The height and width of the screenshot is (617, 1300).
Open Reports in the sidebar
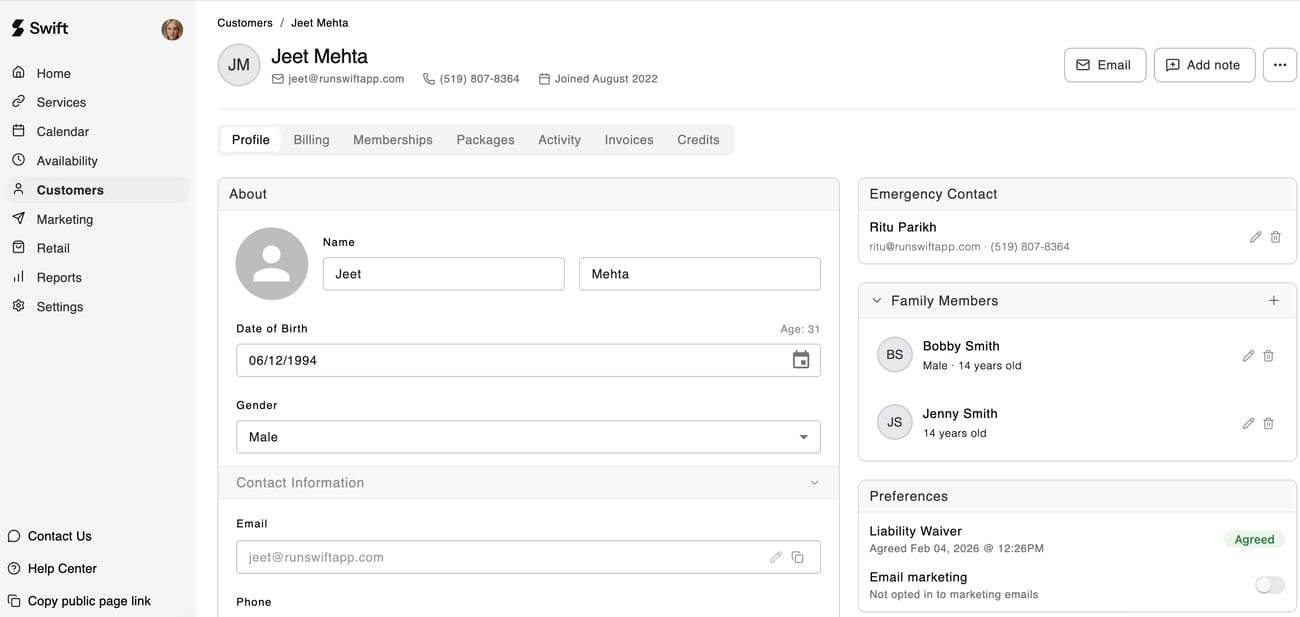click(x=59, y=277)
